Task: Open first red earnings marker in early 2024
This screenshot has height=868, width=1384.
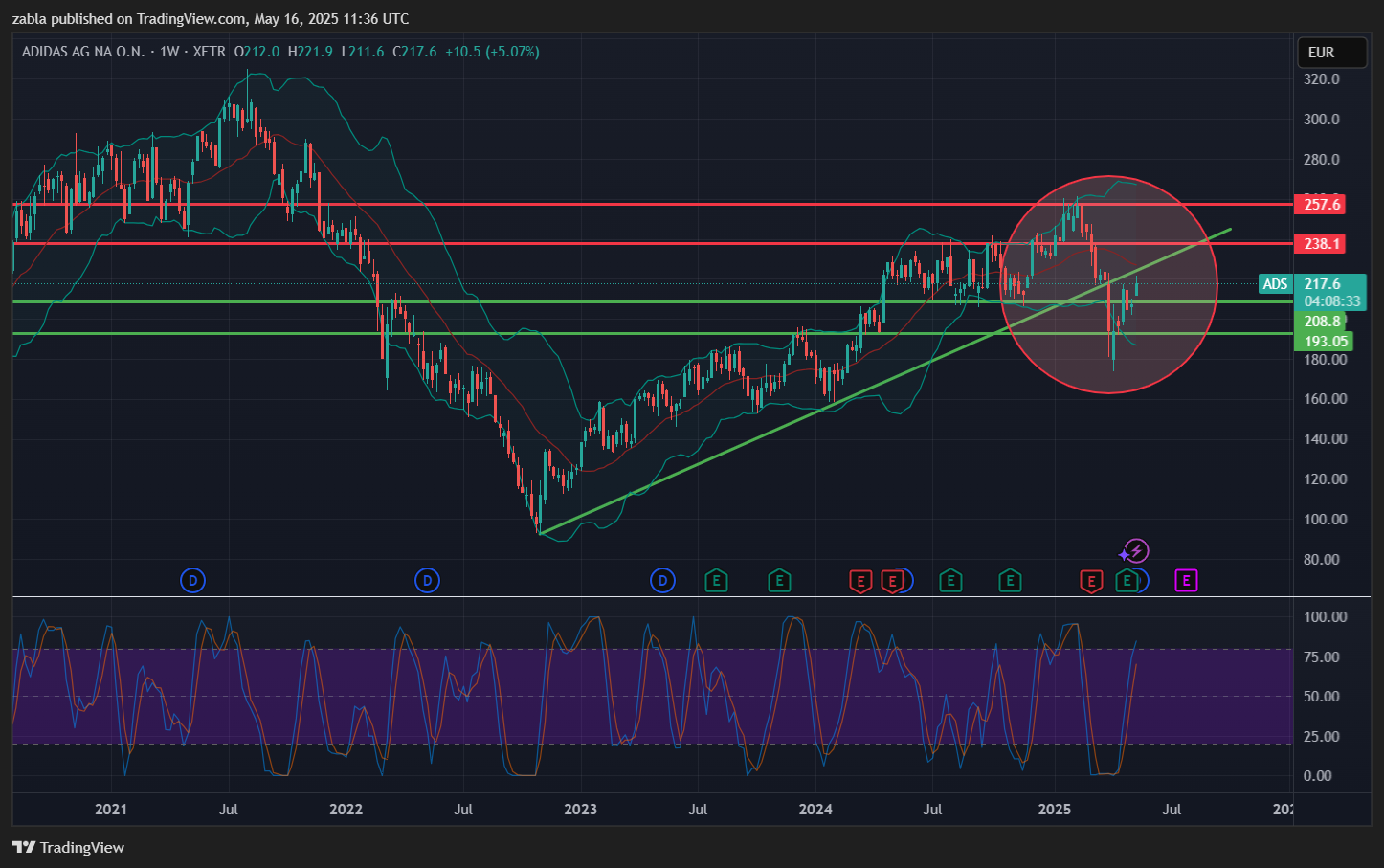Action: pos(860,581)
